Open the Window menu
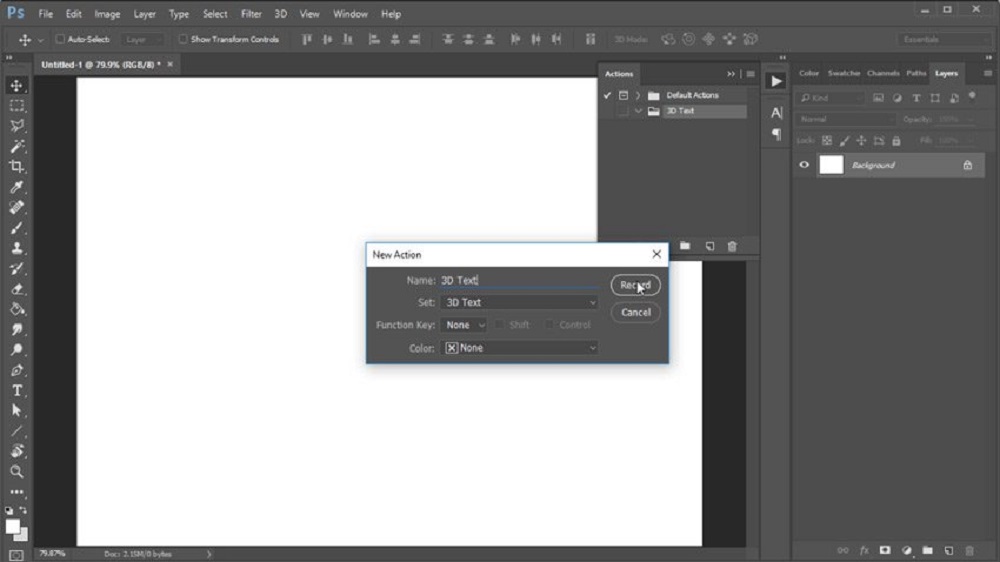Screen dimensions: 1000x562 [x=350, y=13]
